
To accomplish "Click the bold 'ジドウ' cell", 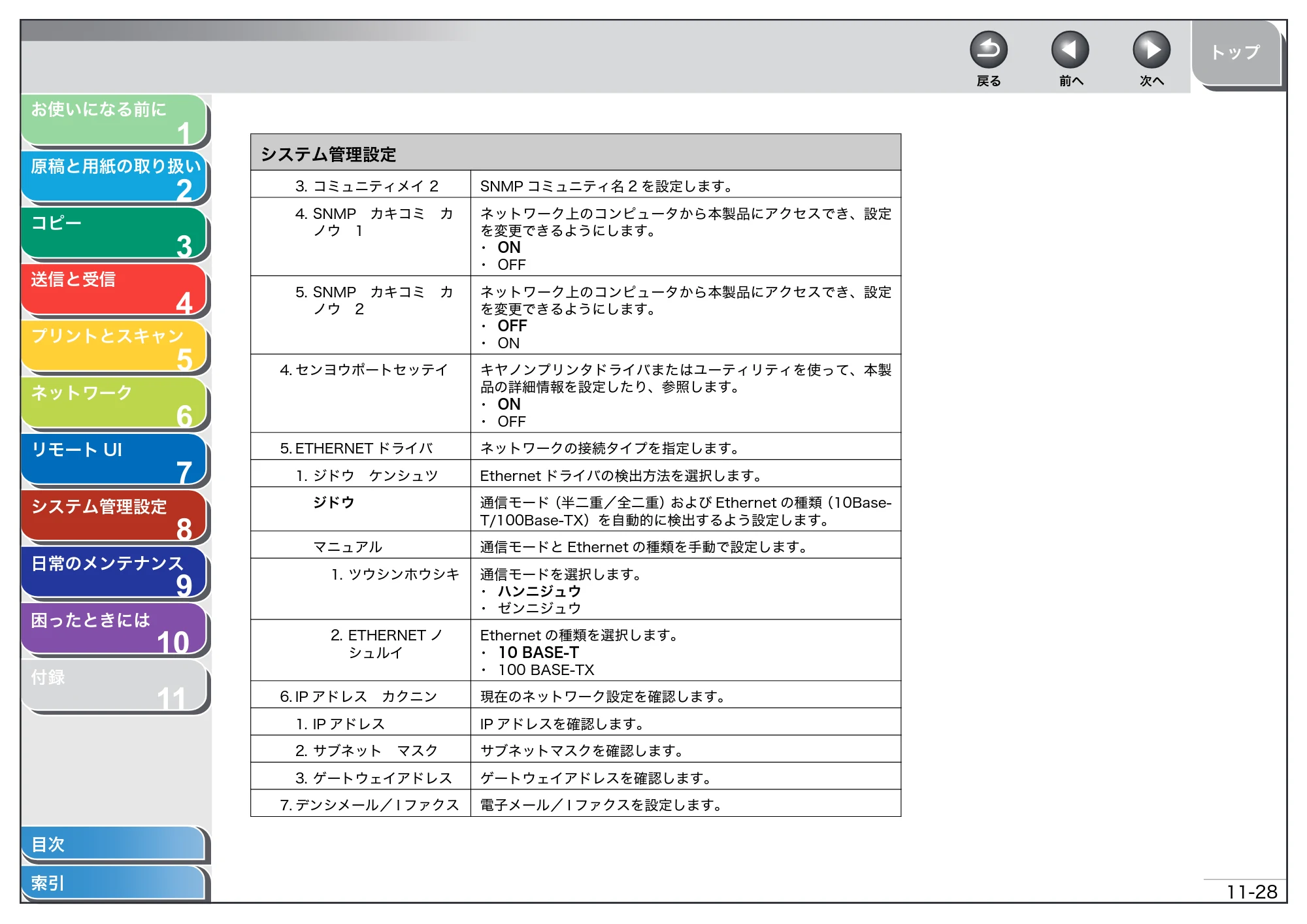I will [361, 510].
